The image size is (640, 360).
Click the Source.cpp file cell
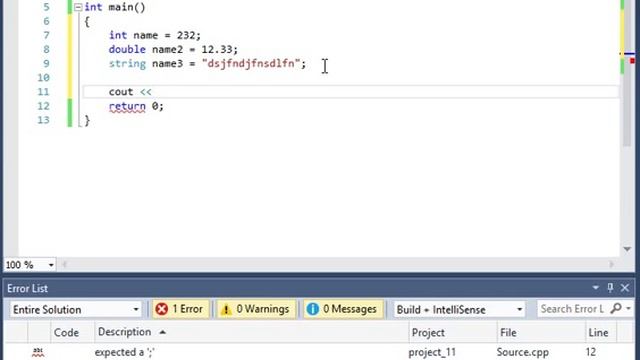522,352
